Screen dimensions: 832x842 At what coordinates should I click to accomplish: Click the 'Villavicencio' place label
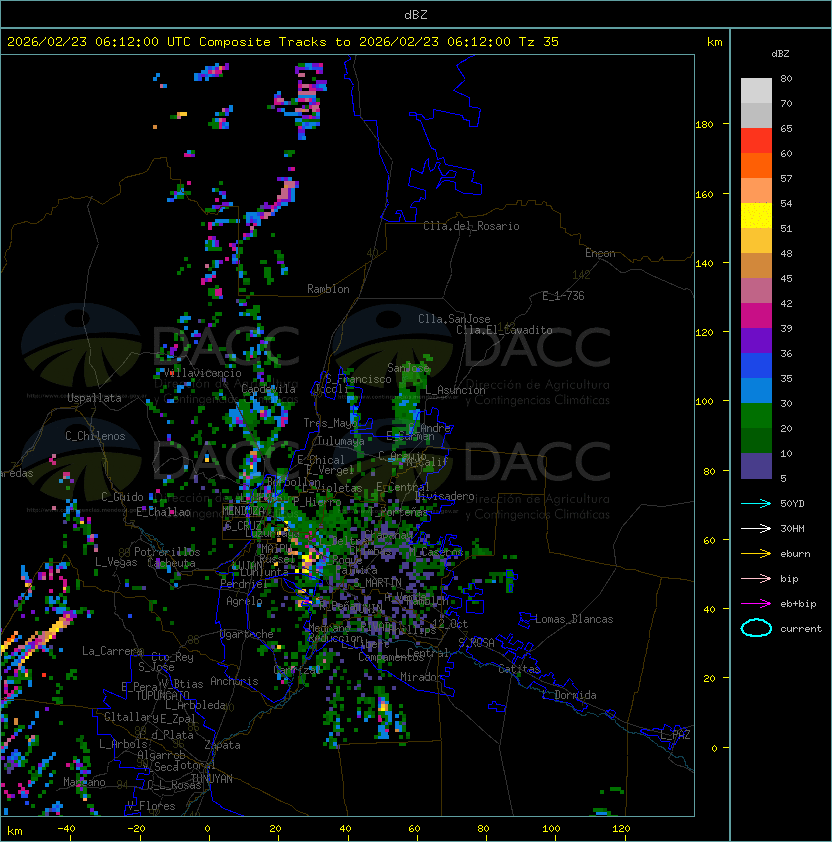pos(202,373)
